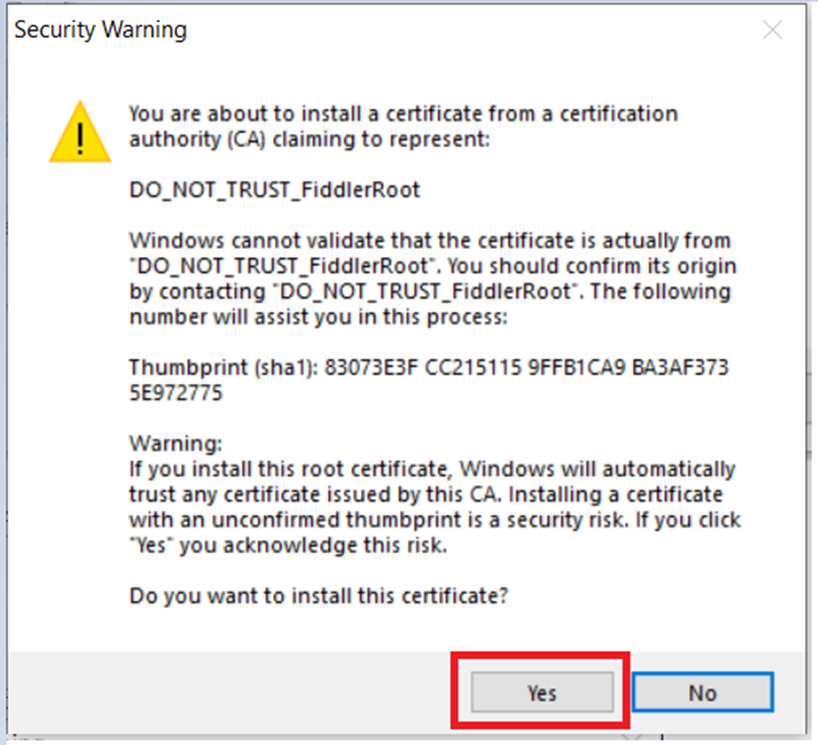Click the "number will assist you in this process" line
The height and width of the screenshot is (745, 818).
click(x=318, y=317)
